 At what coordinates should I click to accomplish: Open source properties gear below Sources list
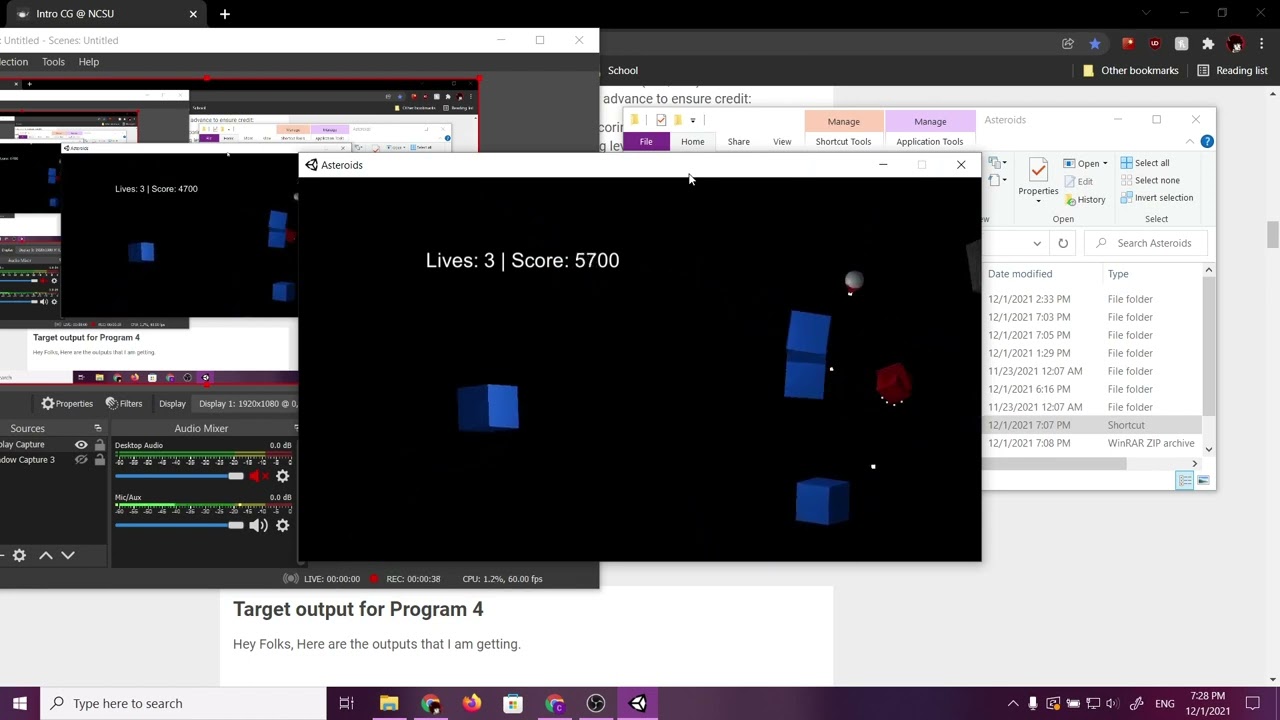point(19,555)
